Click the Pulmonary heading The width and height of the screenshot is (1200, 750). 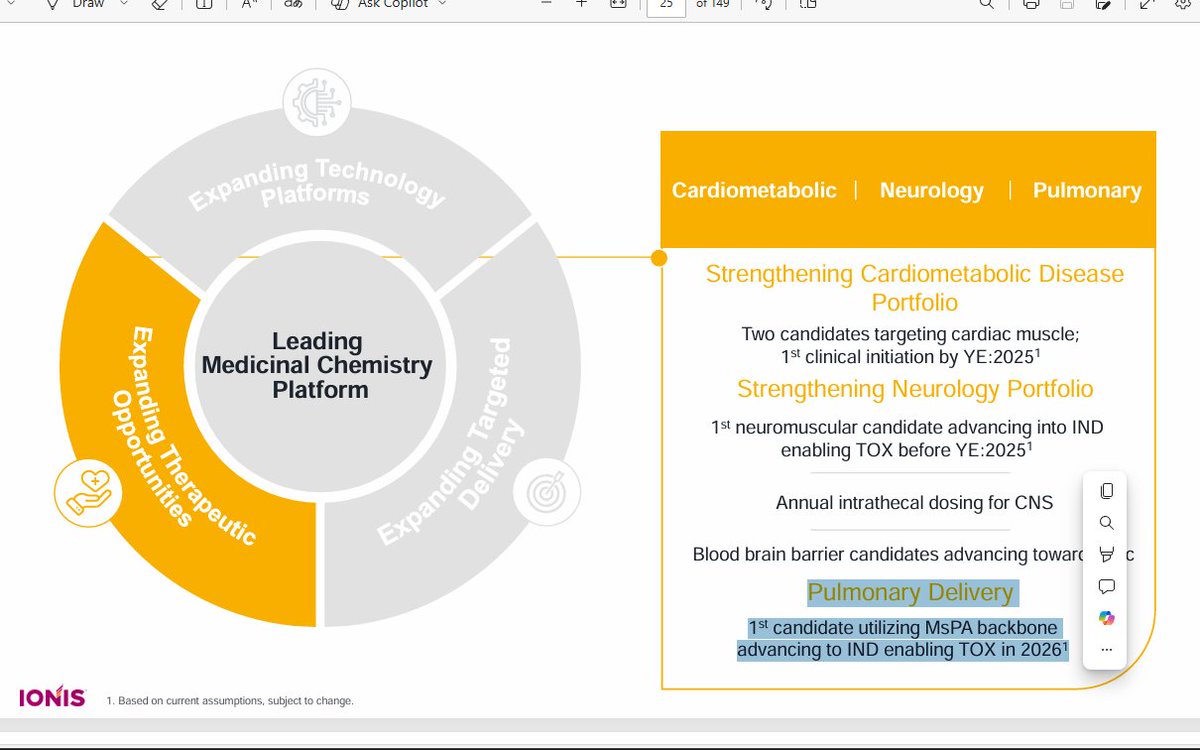[1087, 190]
